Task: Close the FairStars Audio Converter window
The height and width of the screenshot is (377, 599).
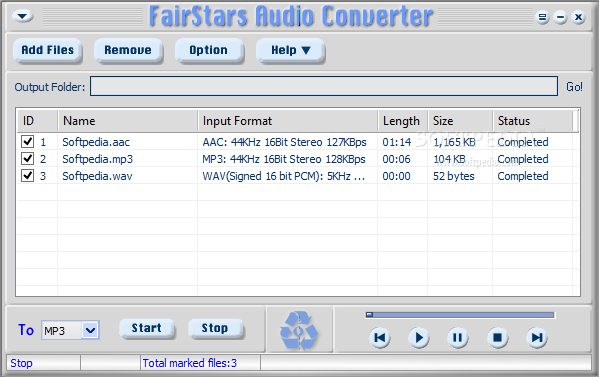Action: point(579,17)
